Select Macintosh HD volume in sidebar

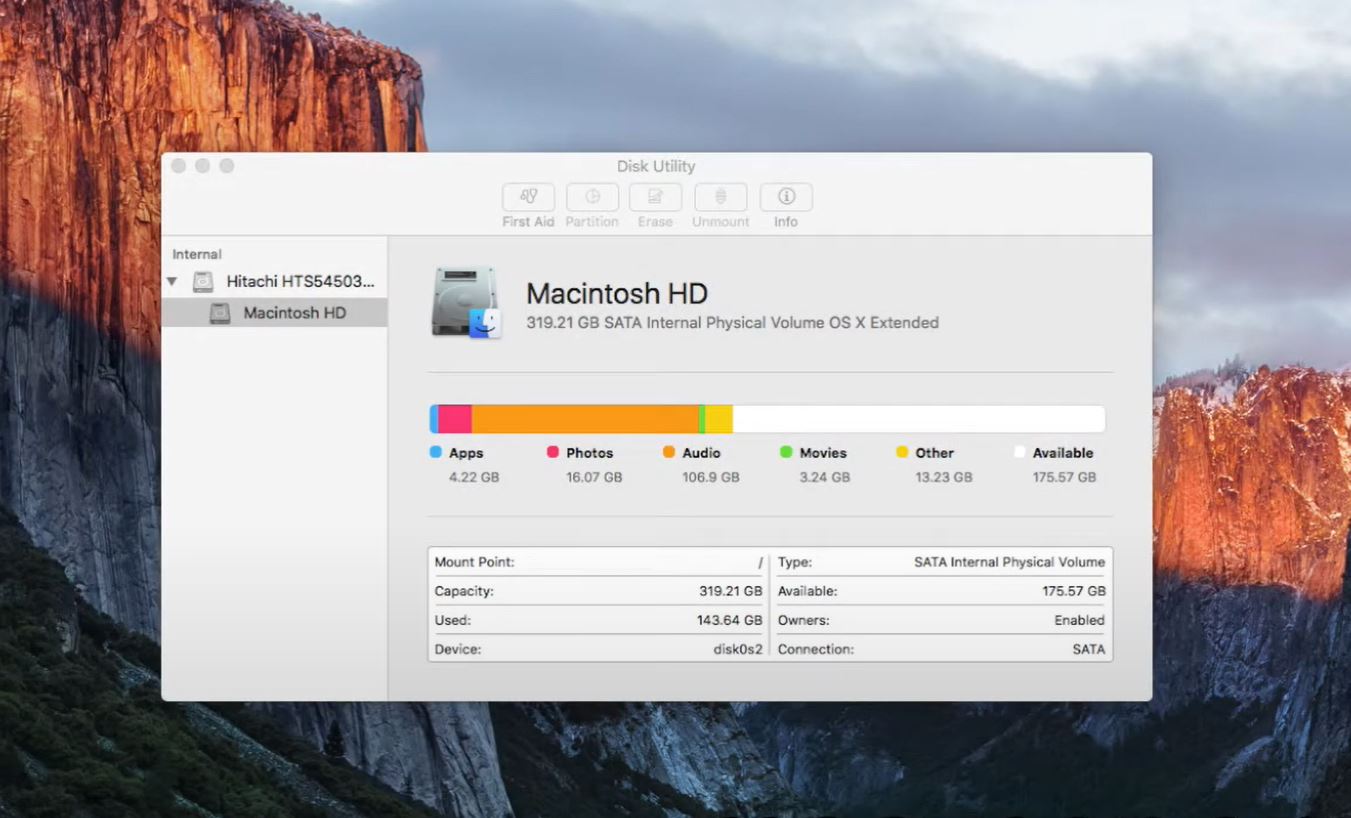[274, 313]
